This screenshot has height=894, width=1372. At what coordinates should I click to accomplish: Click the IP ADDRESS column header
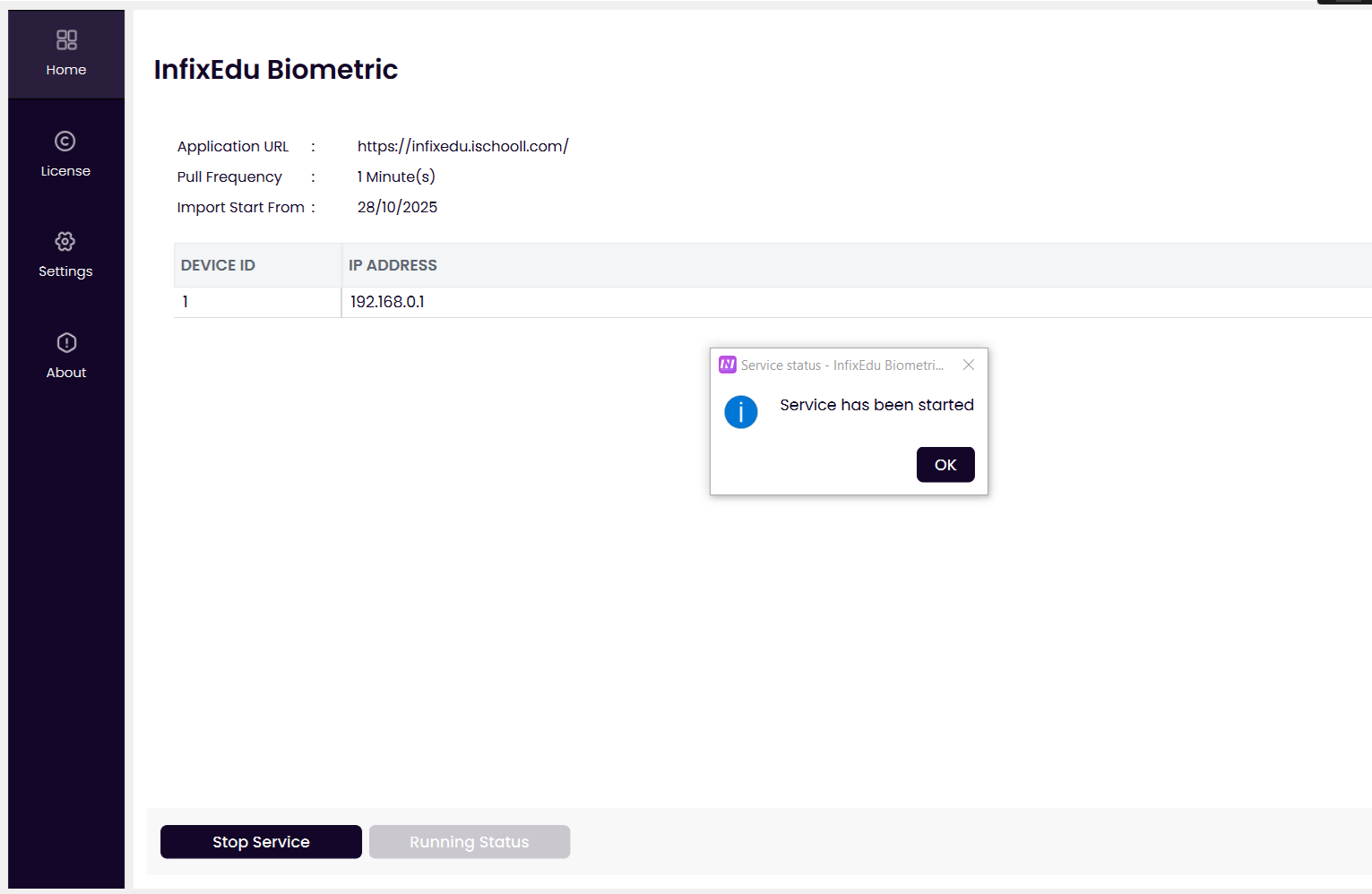[393, 265]
